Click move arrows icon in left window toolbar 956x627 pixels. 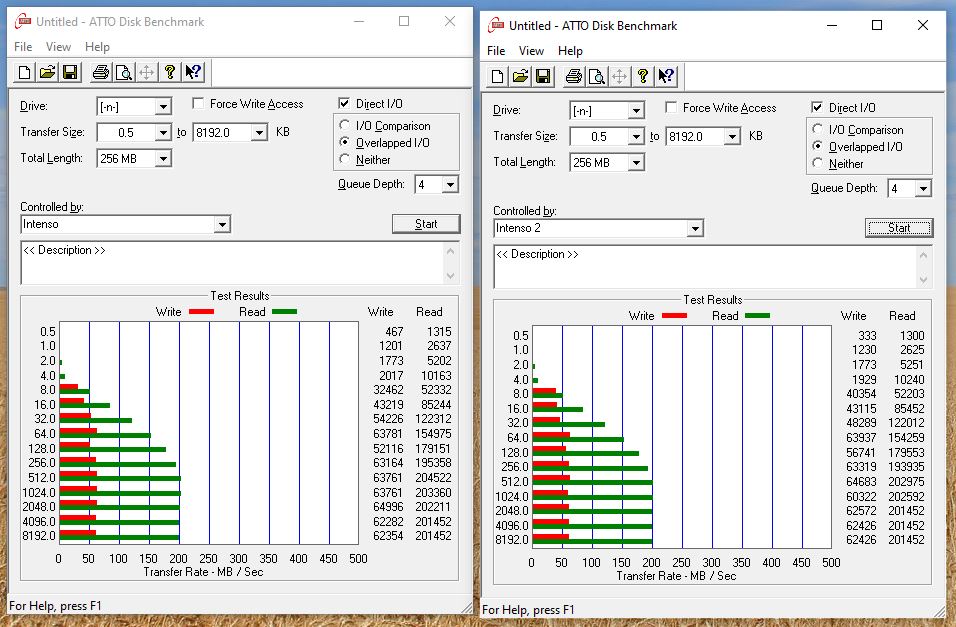click(146, 73)
